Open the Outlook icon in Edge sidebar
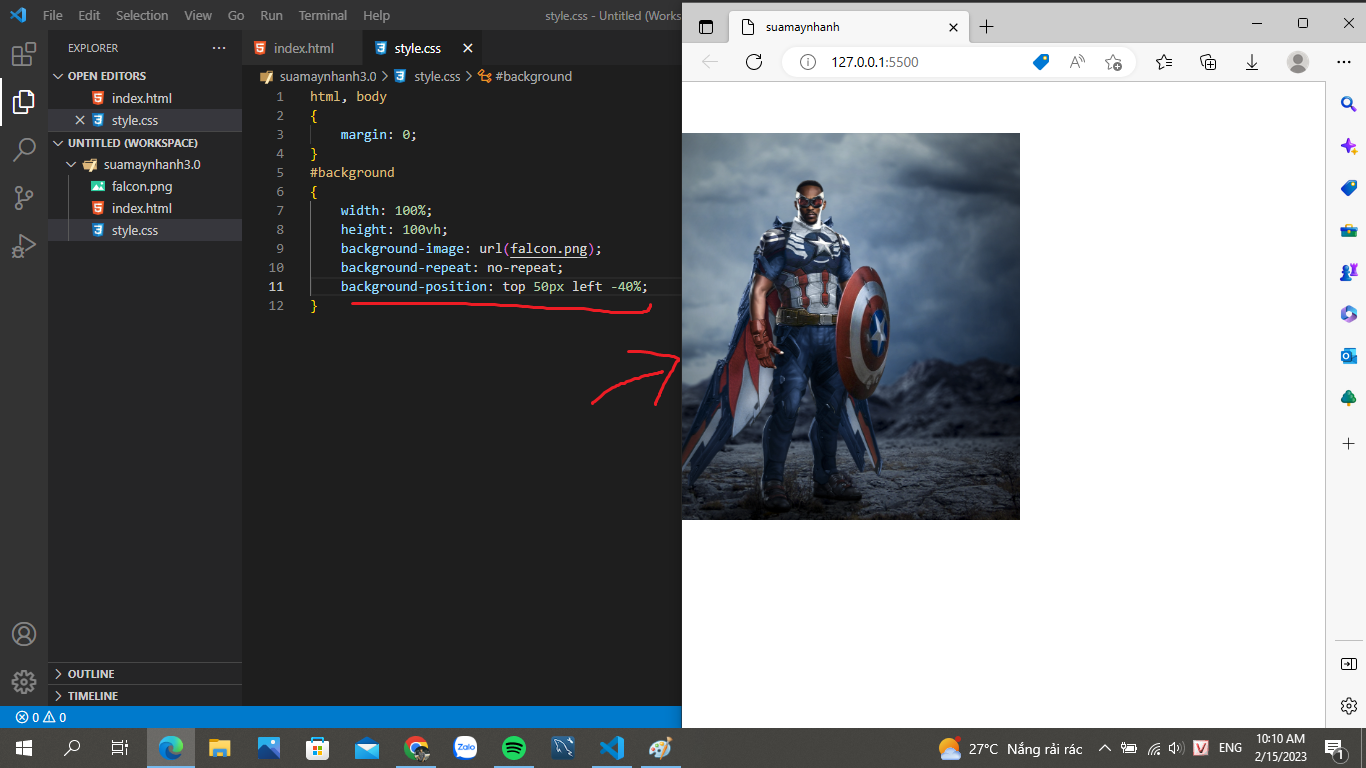 1348,356
